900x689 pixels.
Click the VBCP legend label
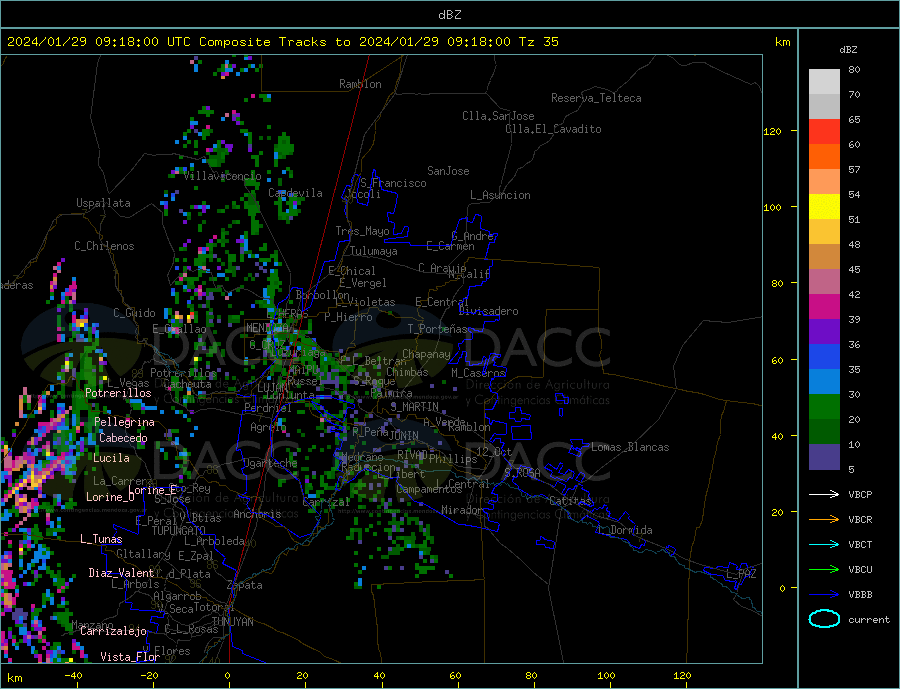pos(860,494)
